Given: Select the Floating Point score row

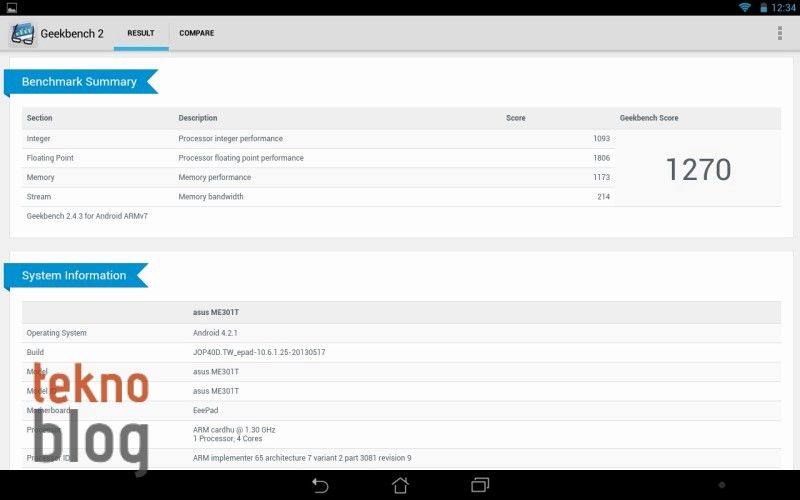Looking at the screenshot, I should (318, 158).
